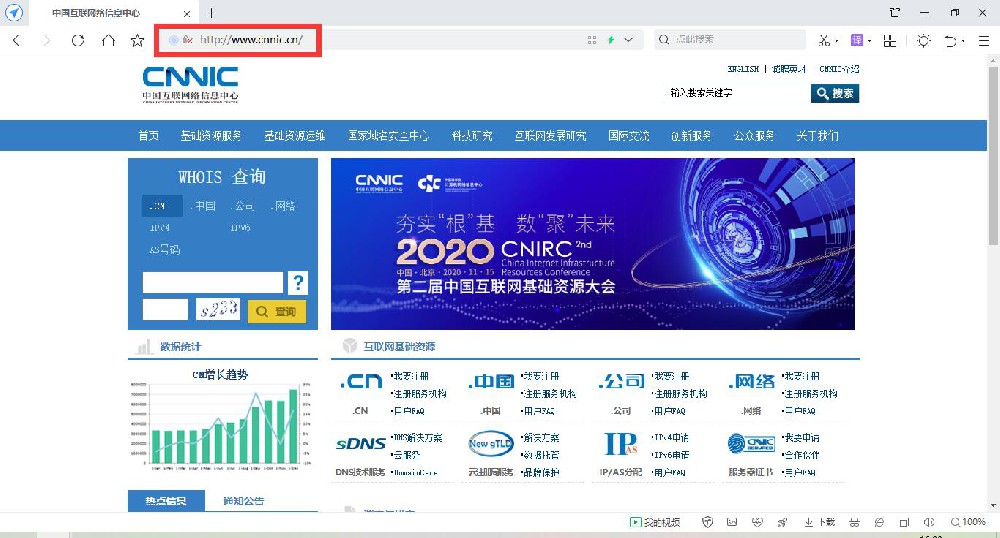The image size is (1000, 538).
Task: Click the shield security icon in status bar
Action: click(x=708, y=522)
